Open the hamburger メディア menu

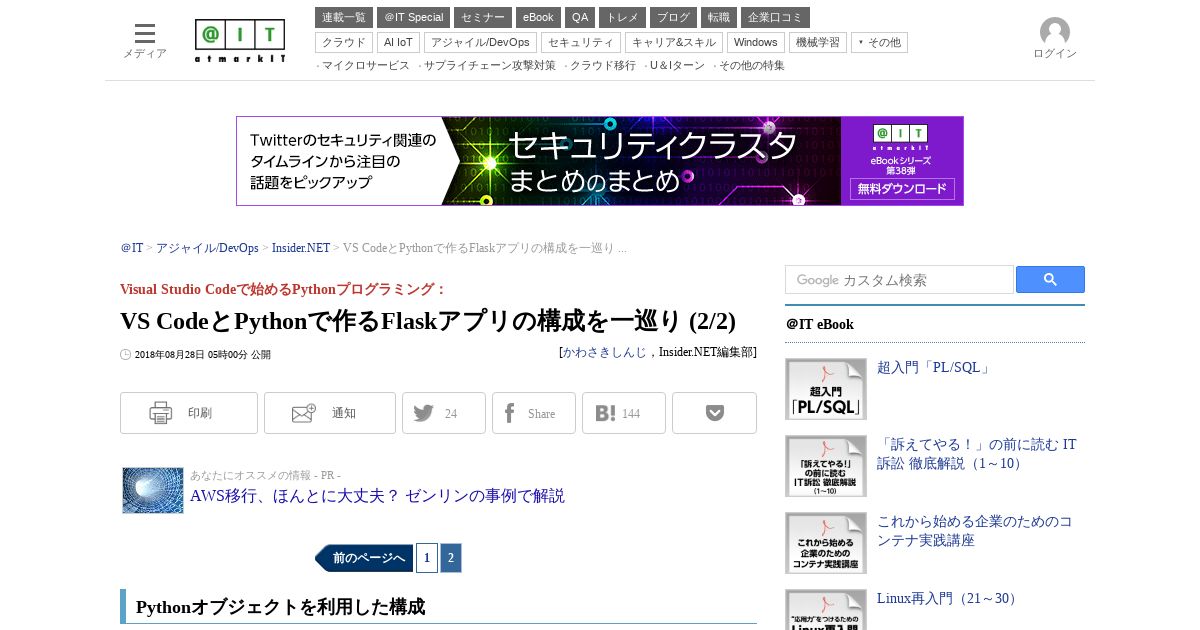click(x=145, y=41)
